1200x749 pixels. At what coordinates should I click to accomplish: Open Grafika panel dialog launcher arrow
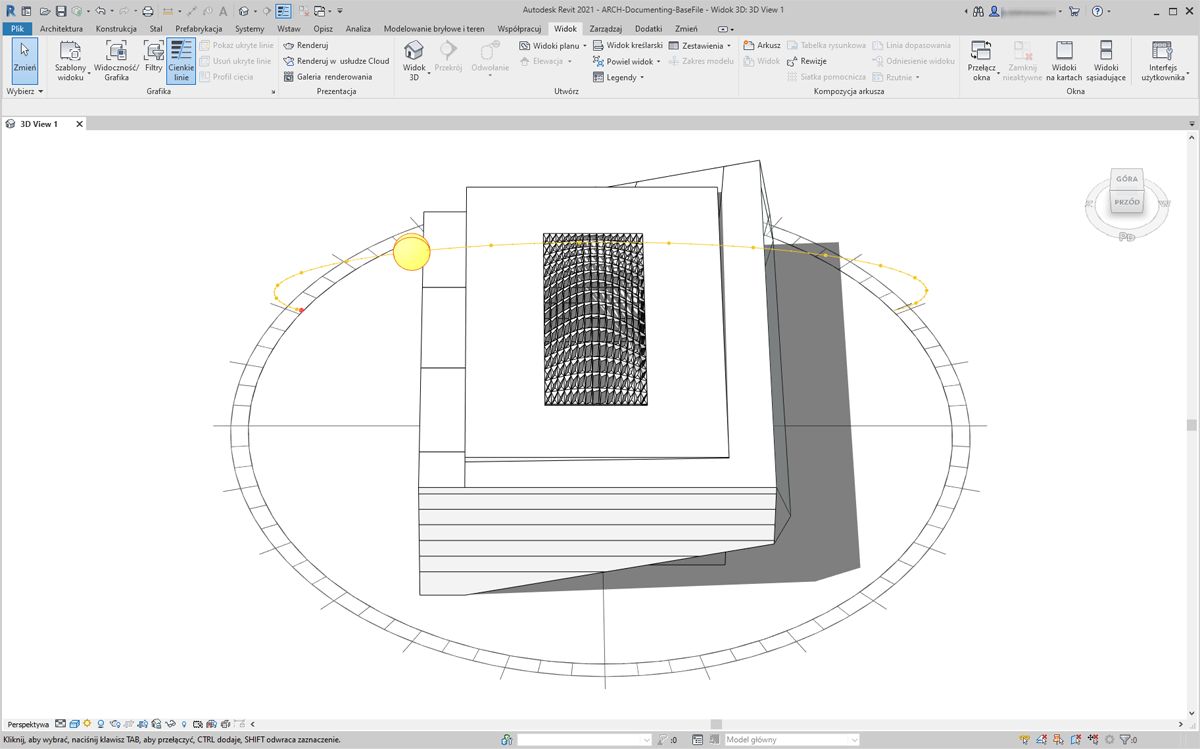click(x=273, y=92)
